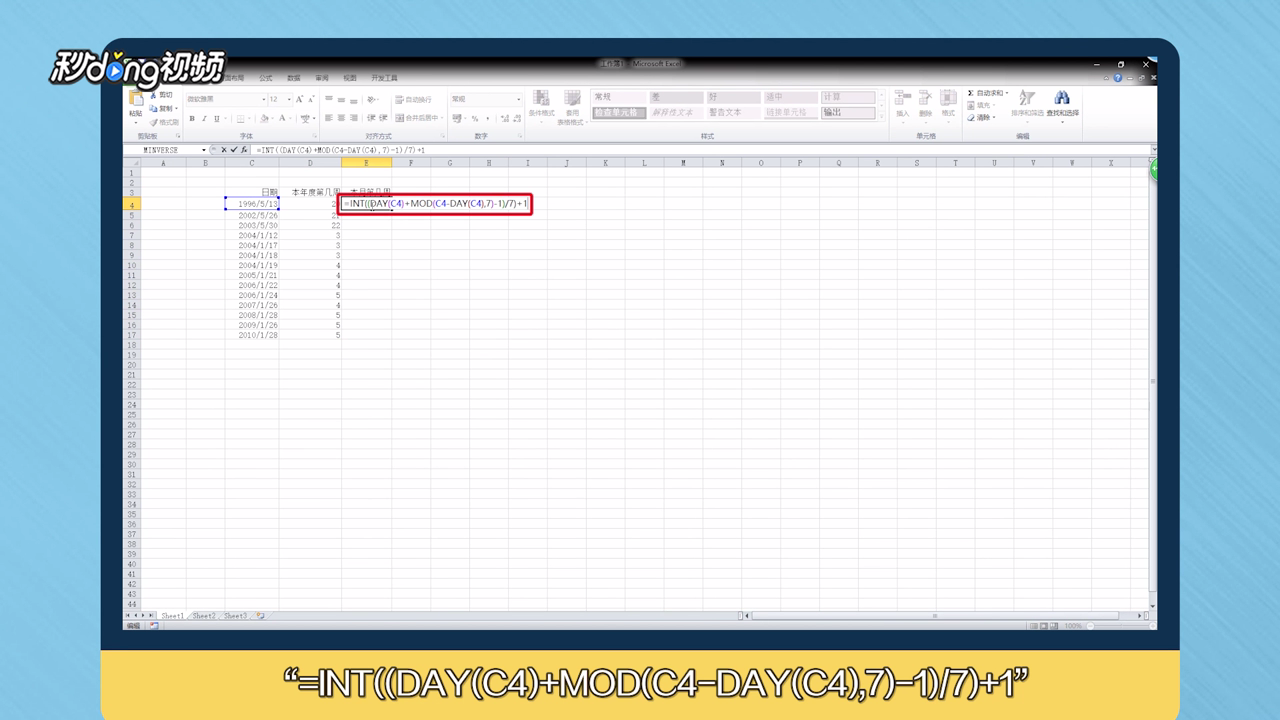Click the orientation text angle icon
This screenshot has width=1280, height=720.
click(372, 100)
